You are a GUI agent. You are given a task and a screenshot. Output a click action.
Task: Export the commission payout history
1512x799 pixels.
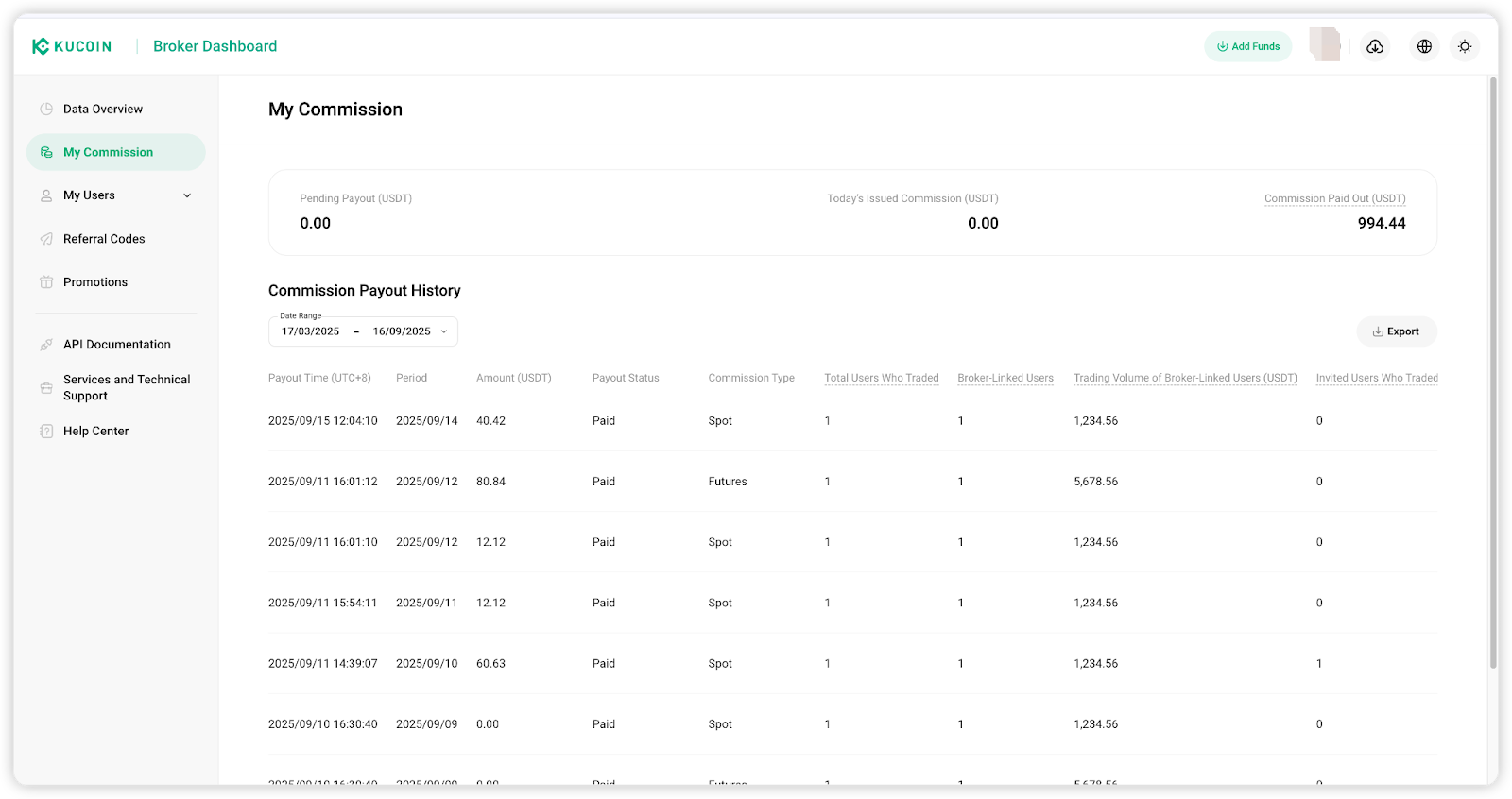tap(1396, 331)
